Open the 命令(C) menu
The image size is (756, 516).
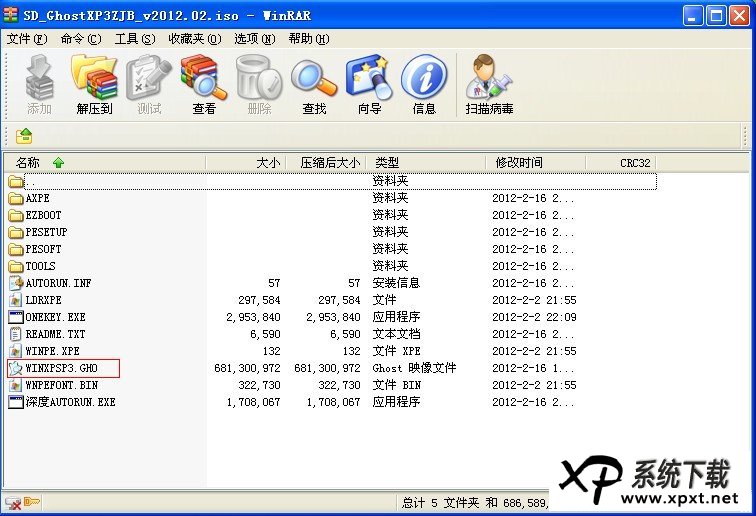point(81,39)
